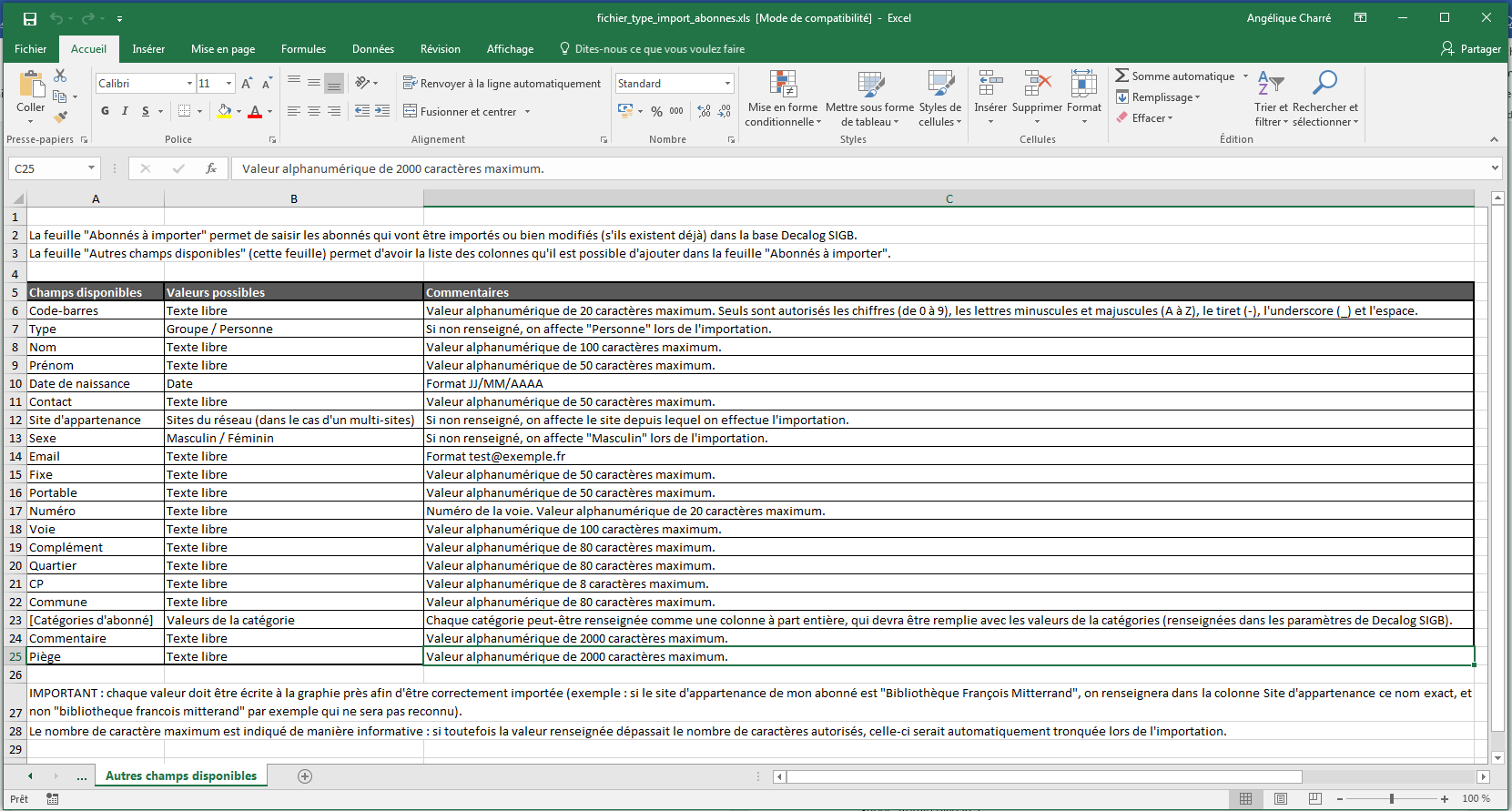Click the Somme automatique sigma icon
This screenshot has width=1512, height=811.
1122,76
